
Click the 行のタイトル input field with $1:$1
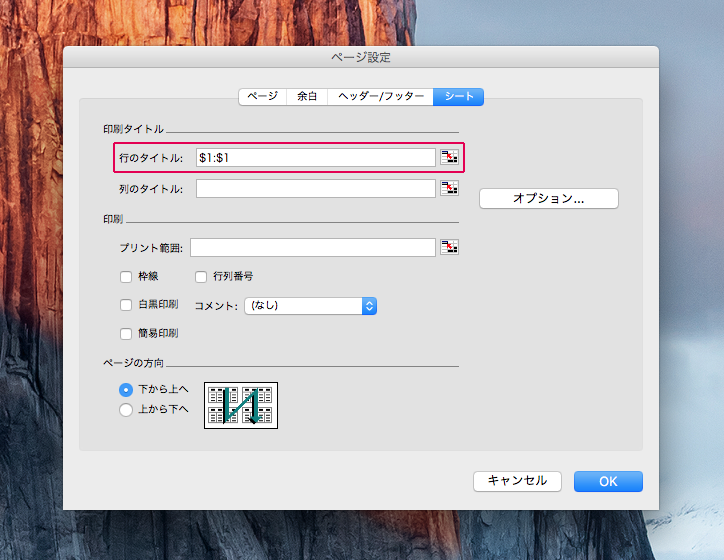(316, 157)
